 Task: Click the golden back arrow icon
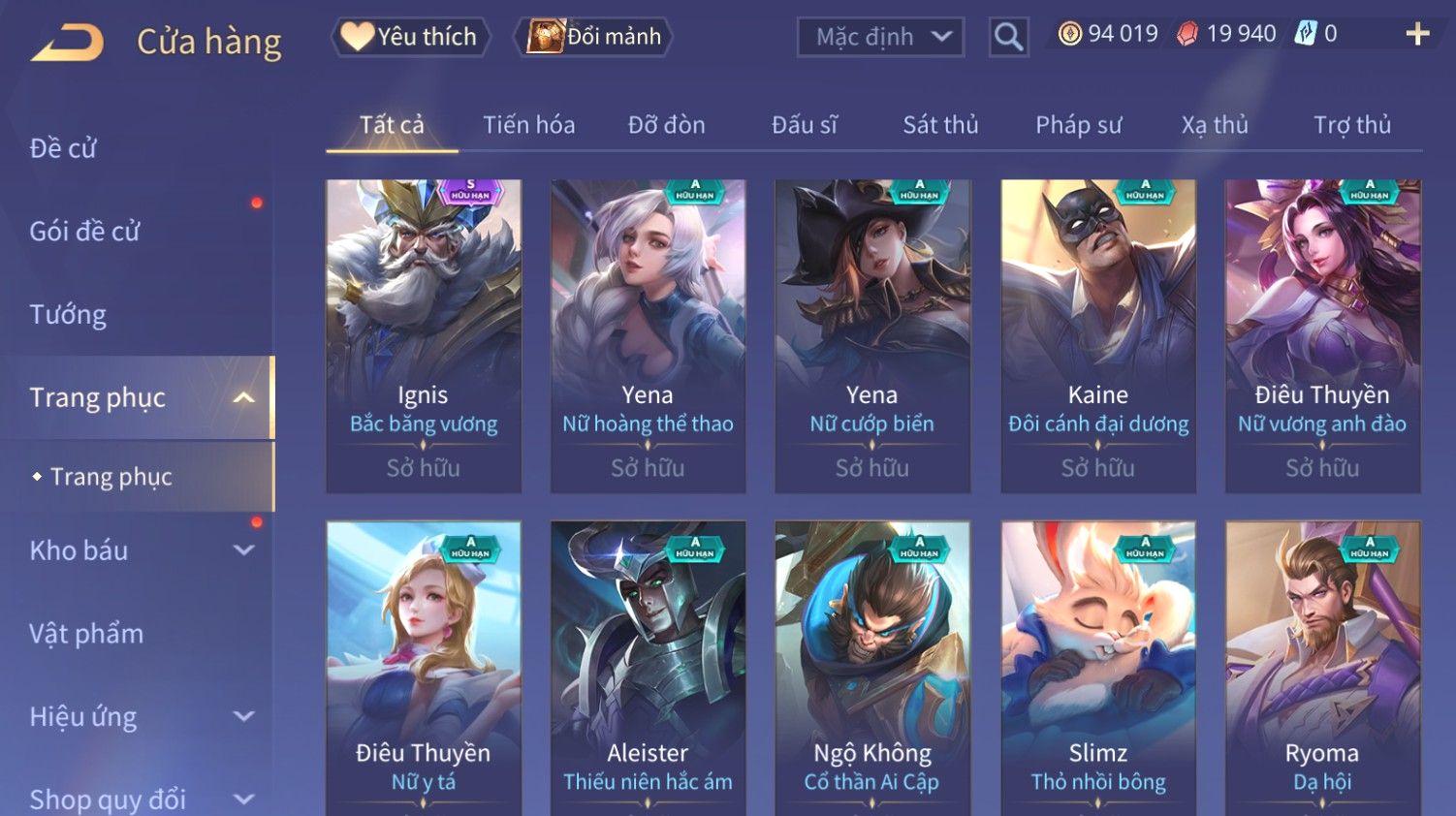tap(67, 43)
